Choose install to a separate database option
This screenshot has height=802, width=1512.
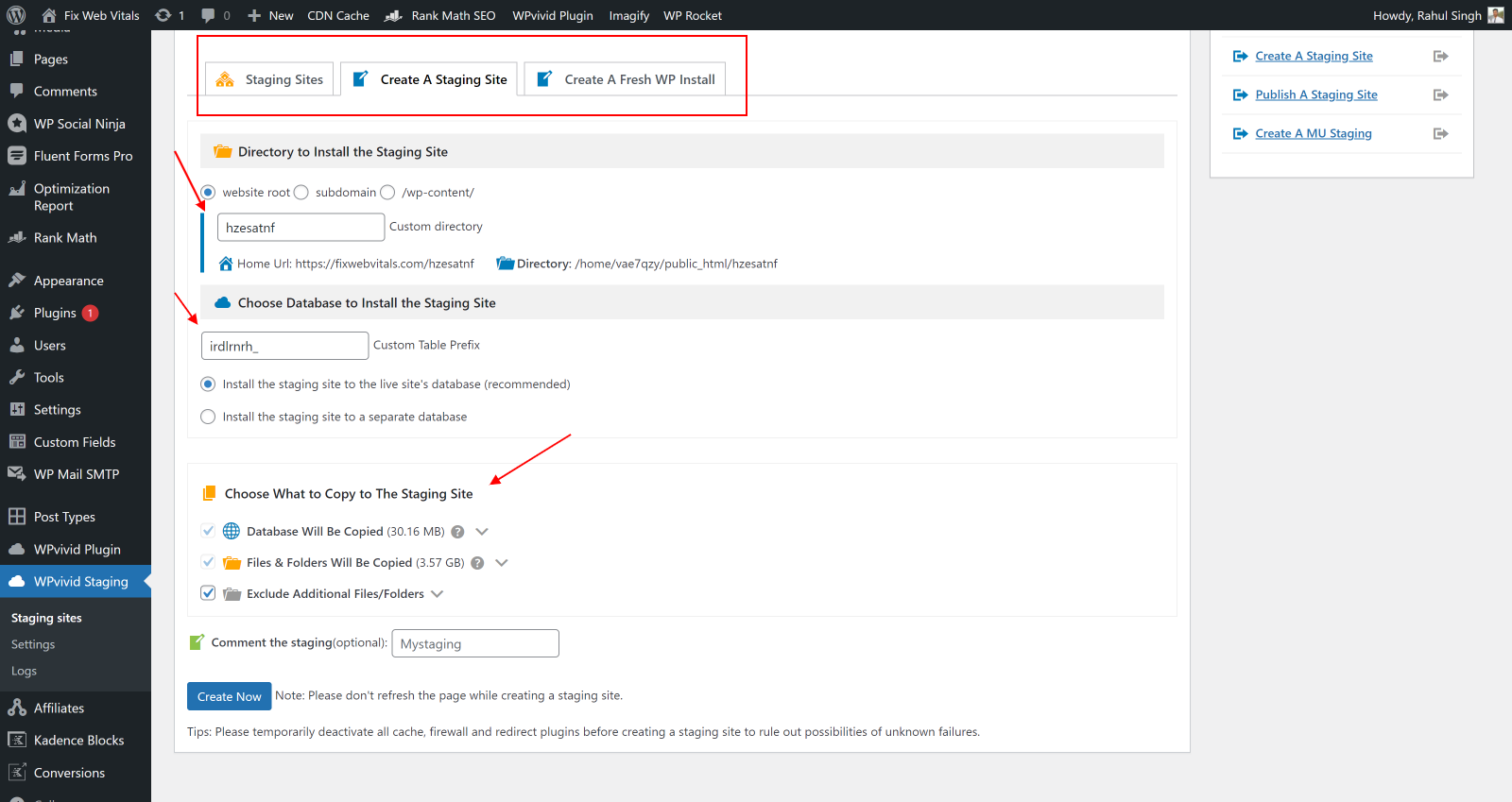[x=208, y=417]
